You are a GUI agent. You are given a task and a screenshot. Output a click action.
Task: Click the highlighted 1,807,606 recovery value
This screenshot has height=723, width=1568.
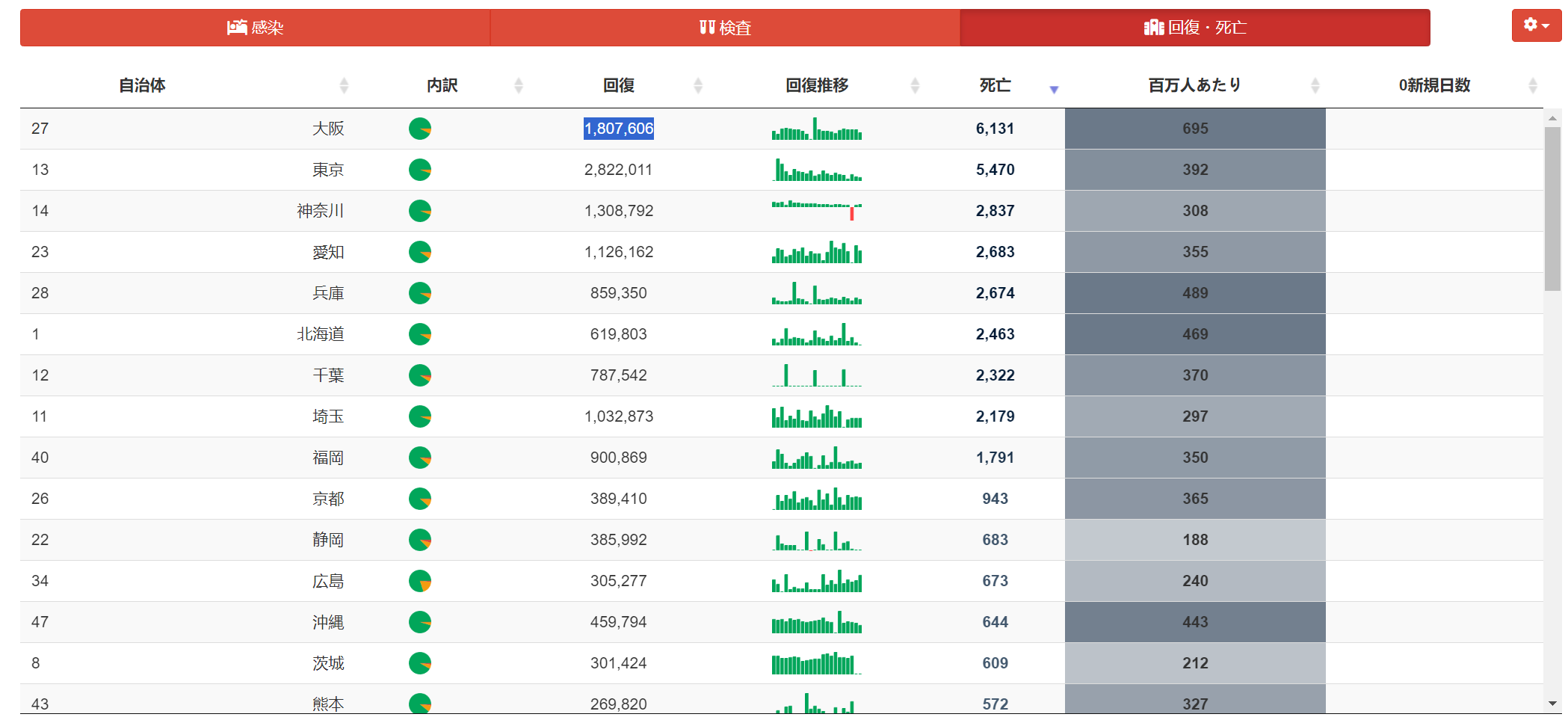coord(619,129)
